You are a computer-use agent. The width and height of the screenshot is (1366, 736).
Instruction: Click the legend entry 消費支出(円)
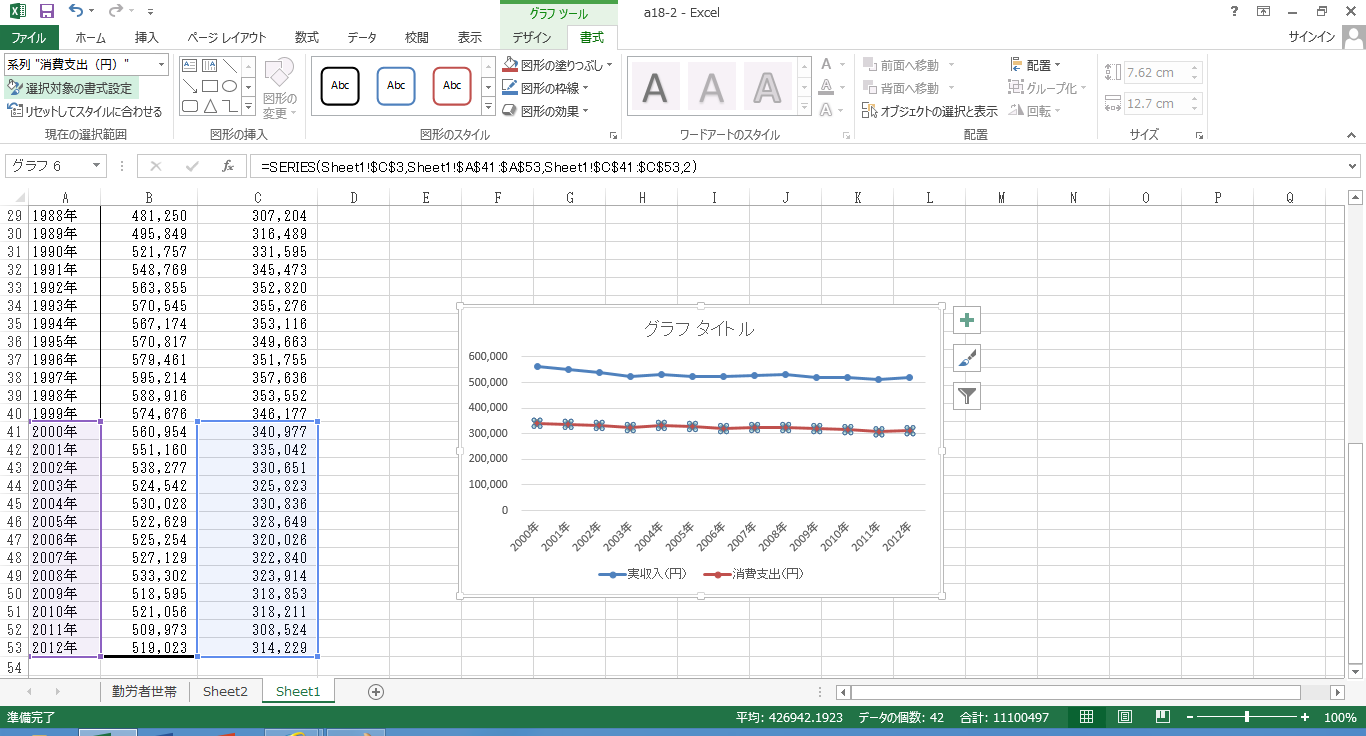(754, 574)
